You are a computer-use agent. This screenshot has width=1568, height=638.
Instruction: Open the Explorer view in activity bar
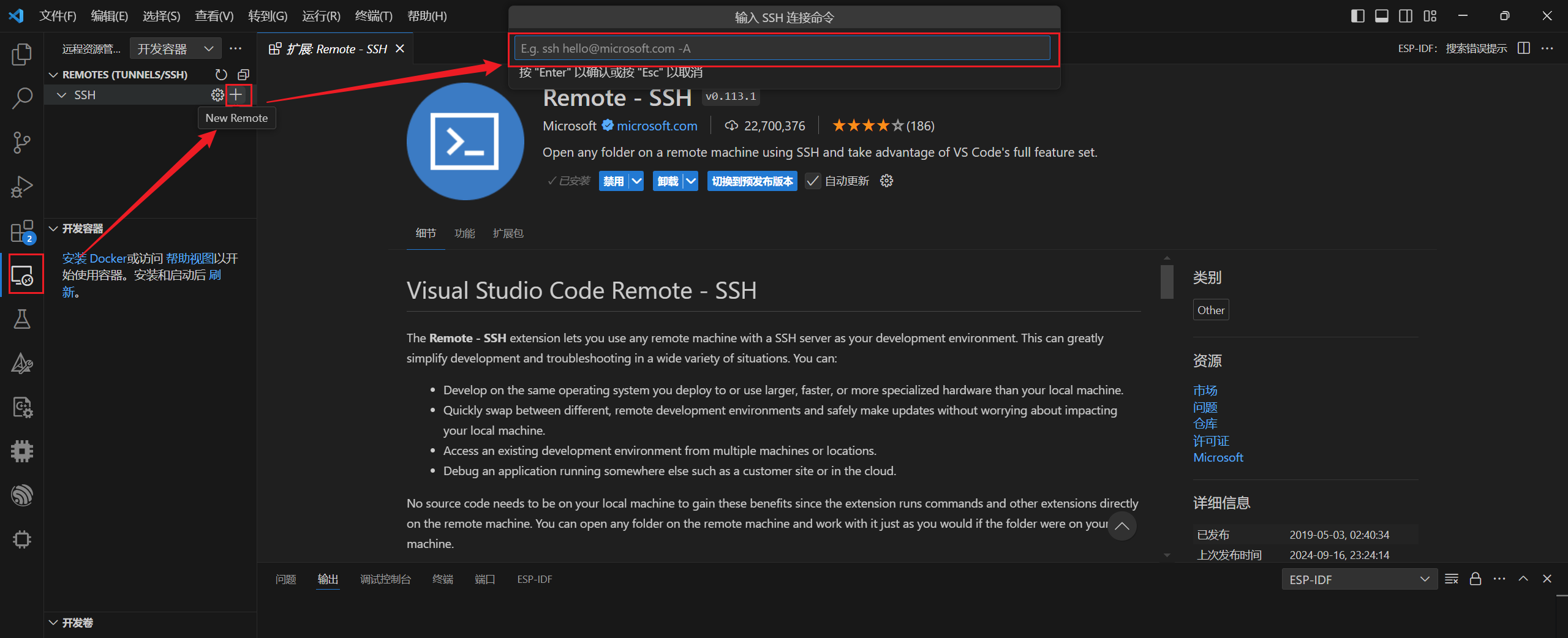(x=22, y=54)
